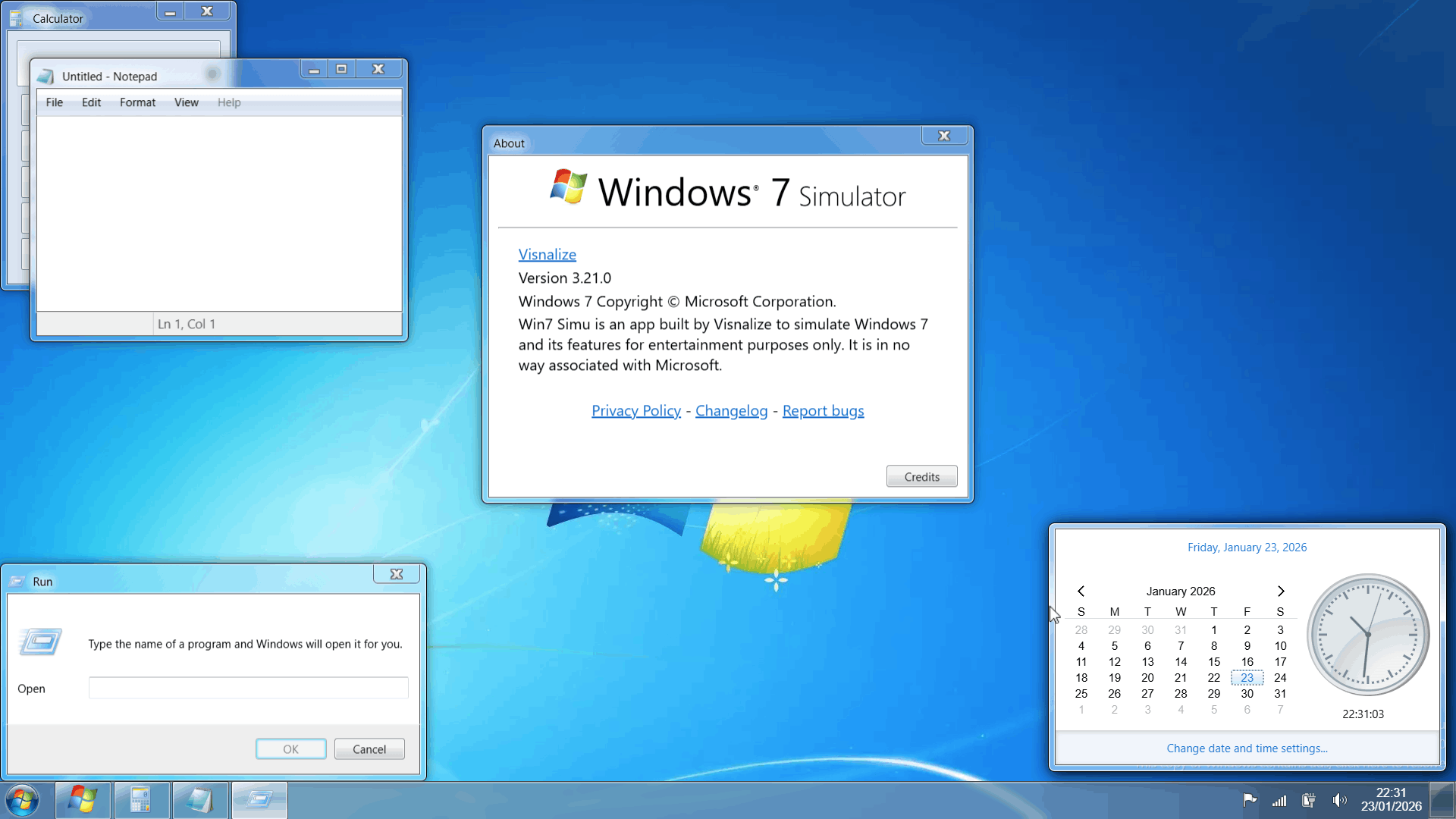The width and height of the screenshot is (1456, 819).
Task: Open the About taskbar icon with Windows flag
Action: 83,800
